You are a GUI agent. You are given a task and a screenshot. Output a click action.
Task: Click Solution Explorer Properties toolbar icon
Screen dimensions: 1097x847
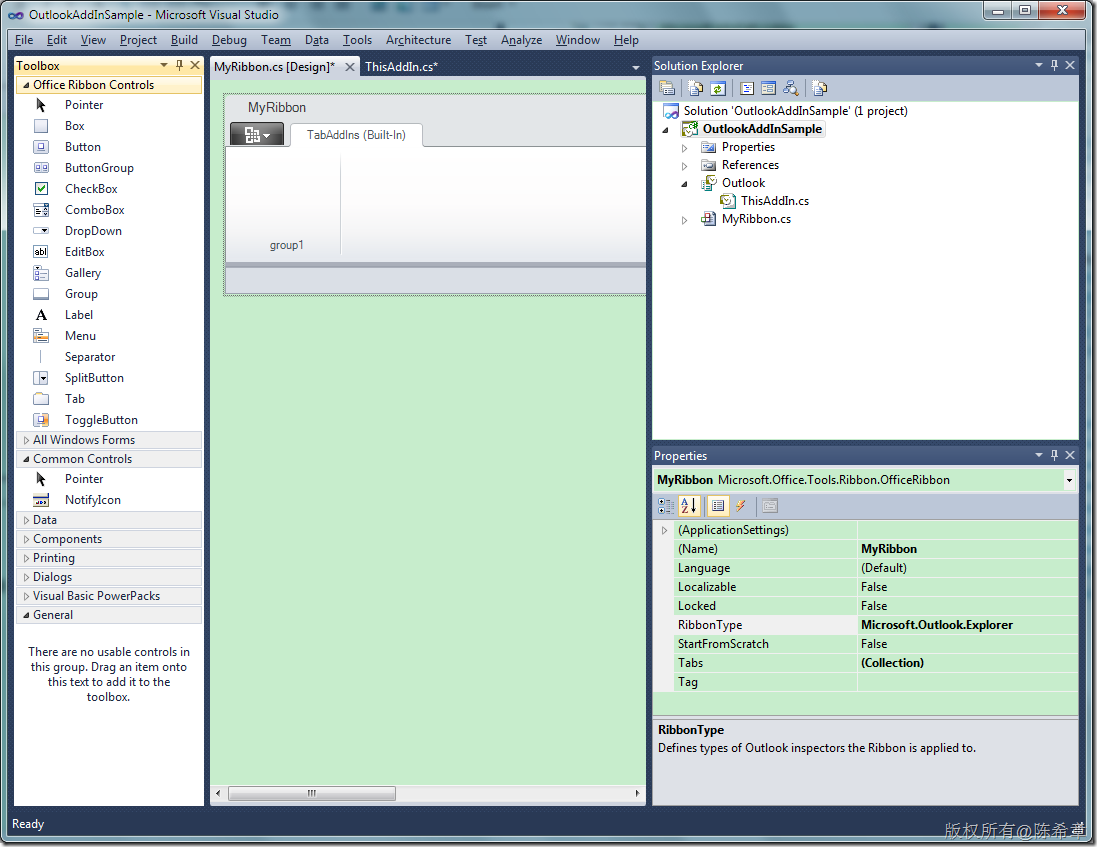coord(667,88)
